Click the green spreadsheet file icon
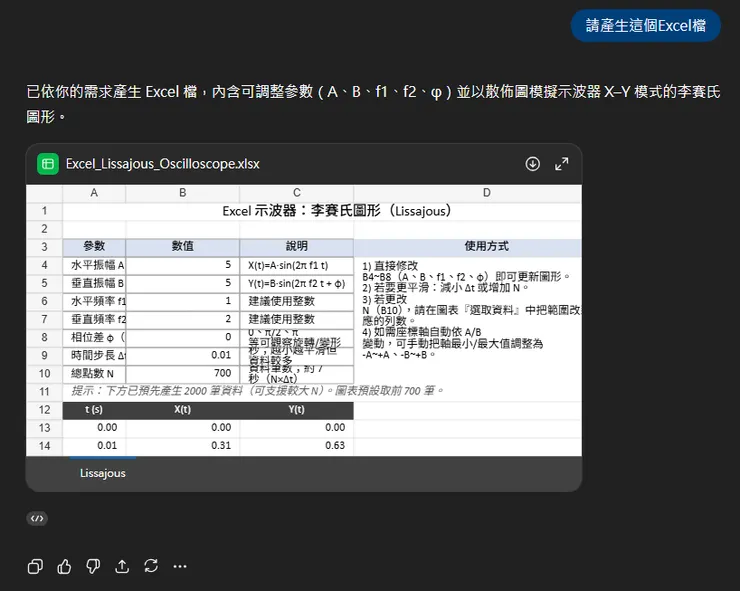740x591 pixels. pos(48,164)
